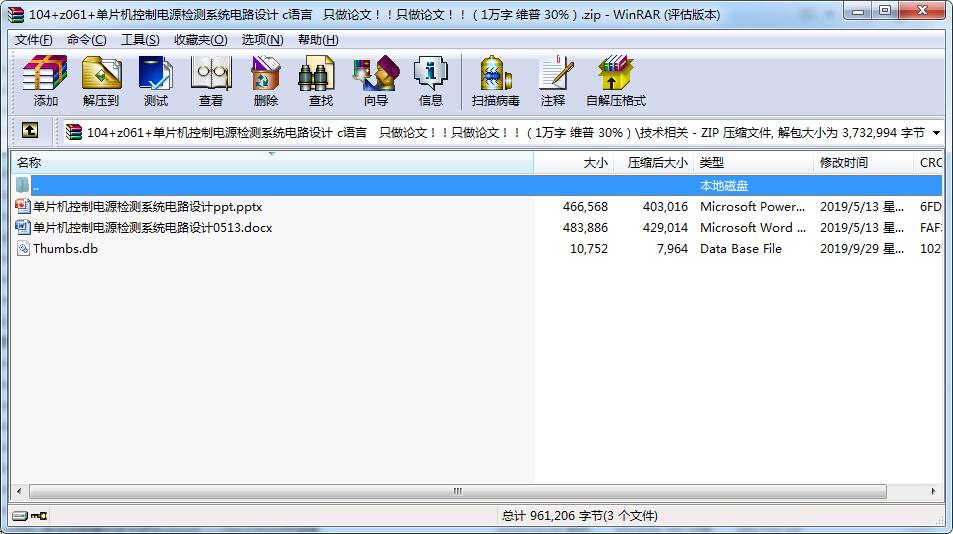
Task: Open the File (文件) menu
Action: point(33,39)
